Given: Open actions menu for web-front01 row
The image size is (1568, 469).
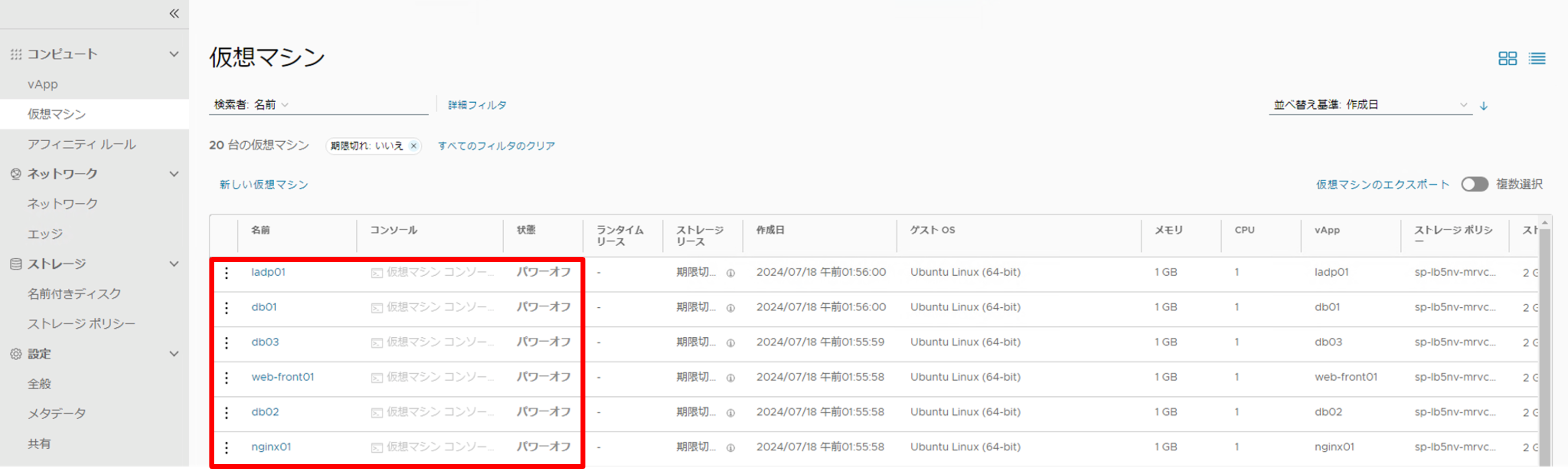Looking at the screenshot, I should (227, 378).
